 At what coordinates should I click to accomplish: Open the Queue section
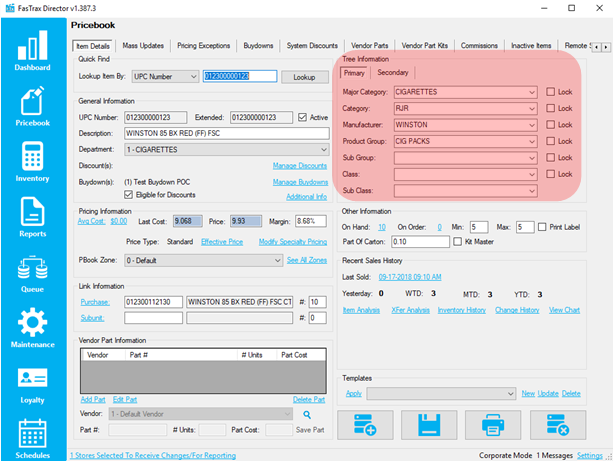click(32, 274)
